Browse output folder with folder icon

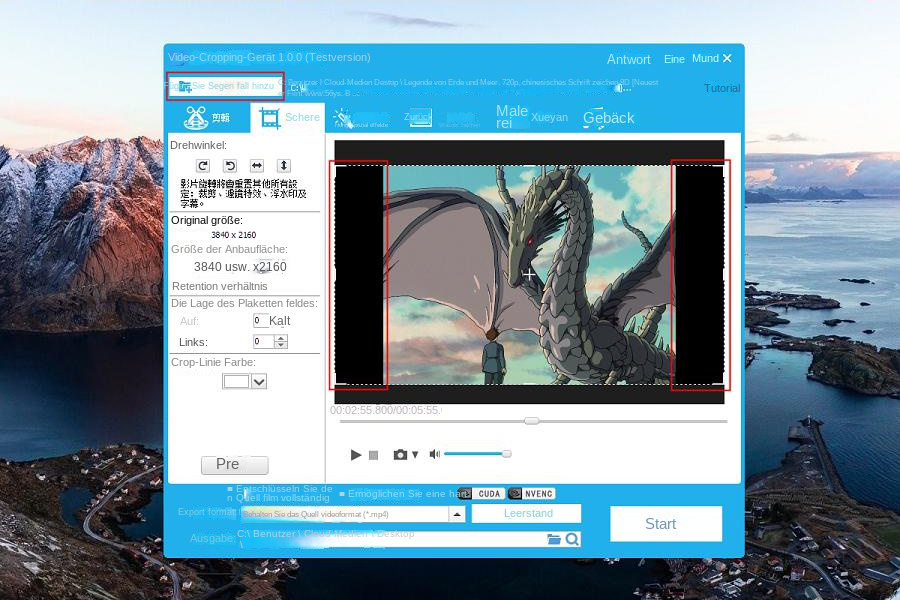point(554,539)
